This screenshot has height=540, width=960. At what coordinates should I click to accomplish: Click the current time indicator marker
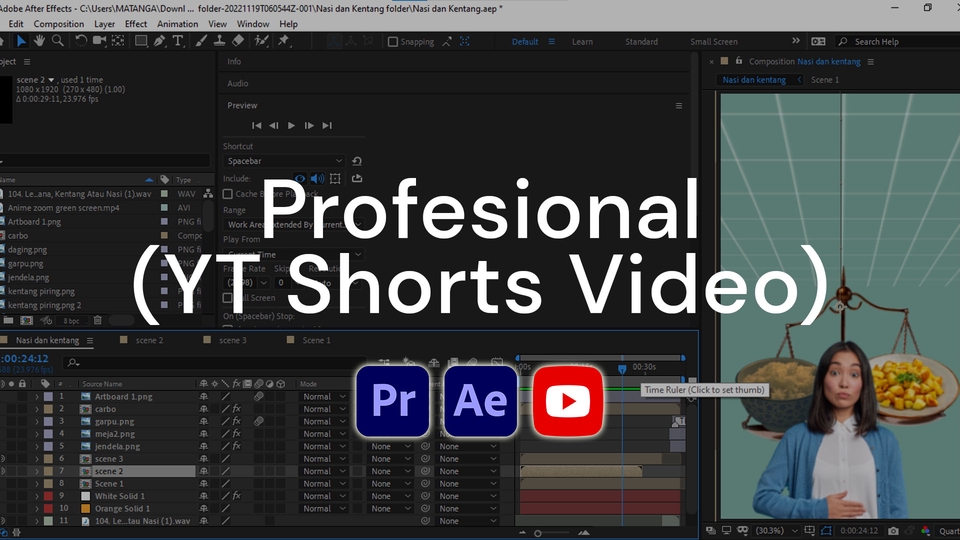(622, 369)
